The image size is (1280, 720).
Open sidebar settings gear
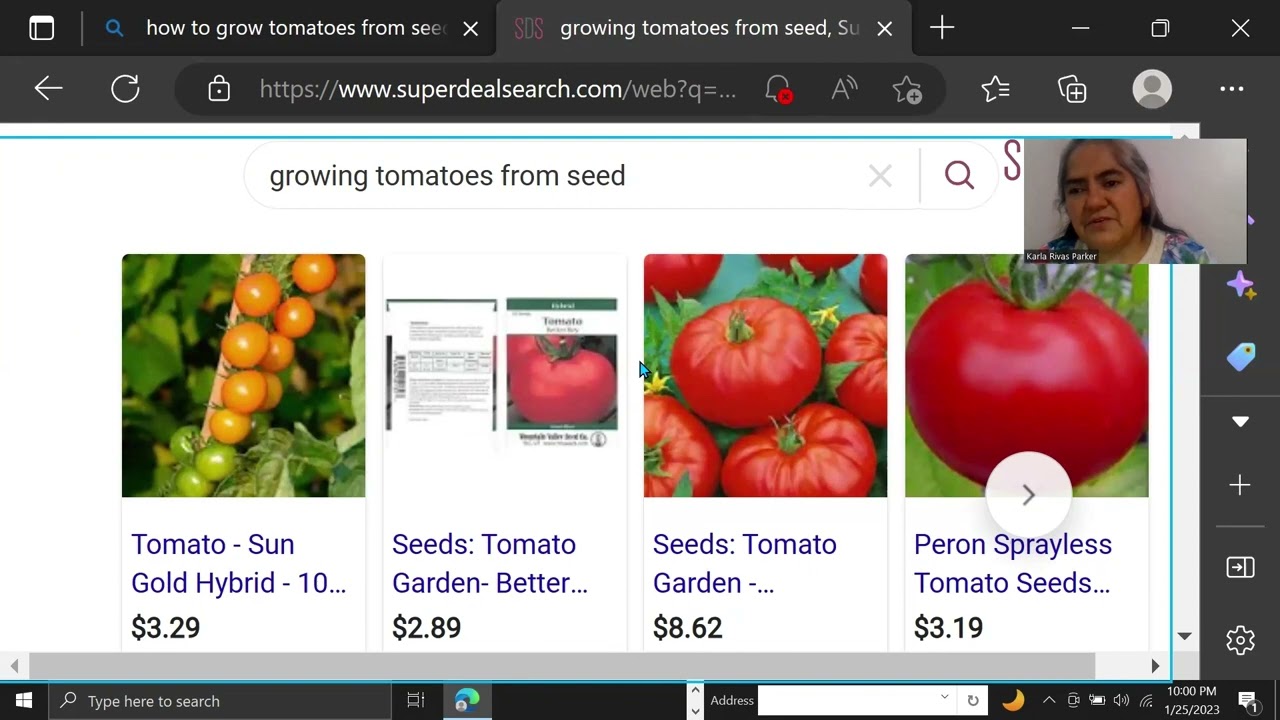coord(1240,640)
